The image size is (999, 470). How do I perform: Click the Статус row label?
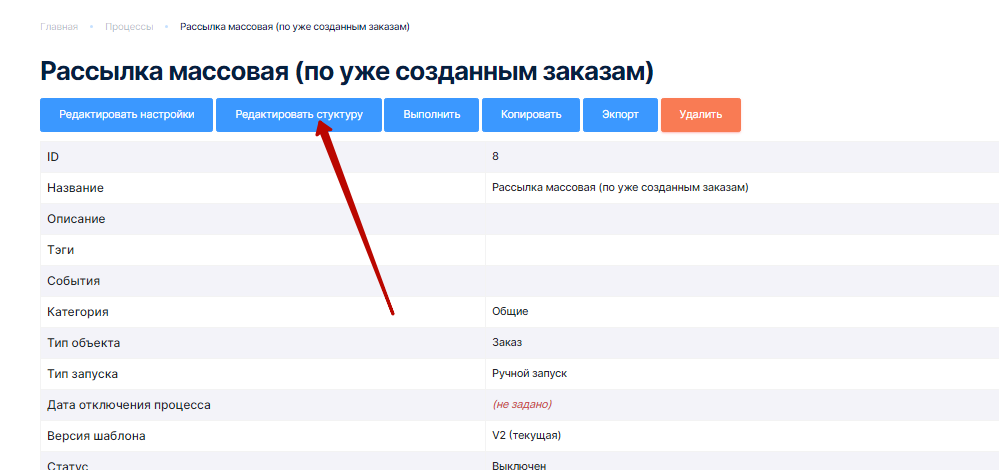click(x=68, y=466)
